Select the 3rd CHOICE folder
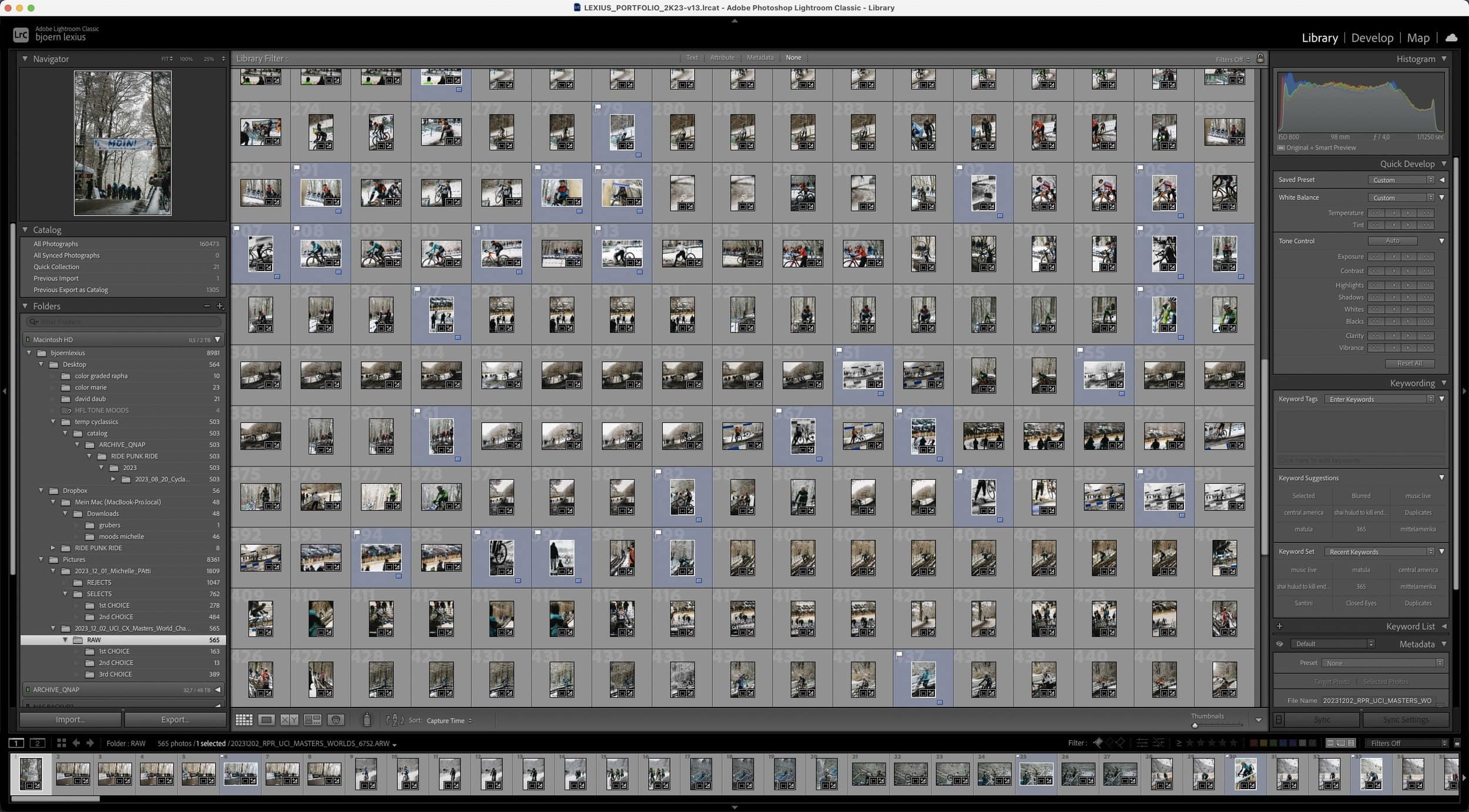 (x=115, y=674)
